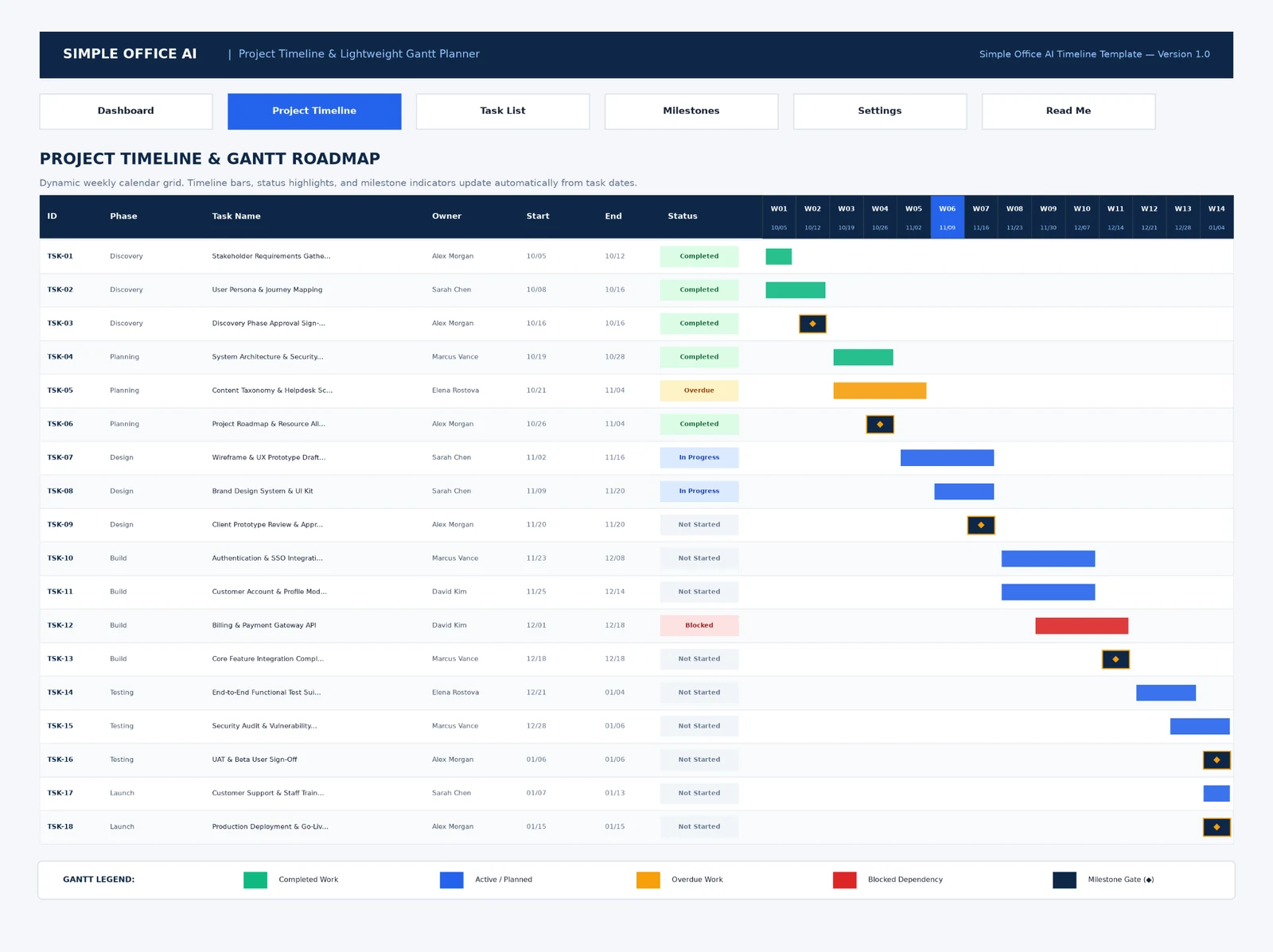
Task: Select task name 'UAT & Beta User Sign-Off'
Action: 255,760
